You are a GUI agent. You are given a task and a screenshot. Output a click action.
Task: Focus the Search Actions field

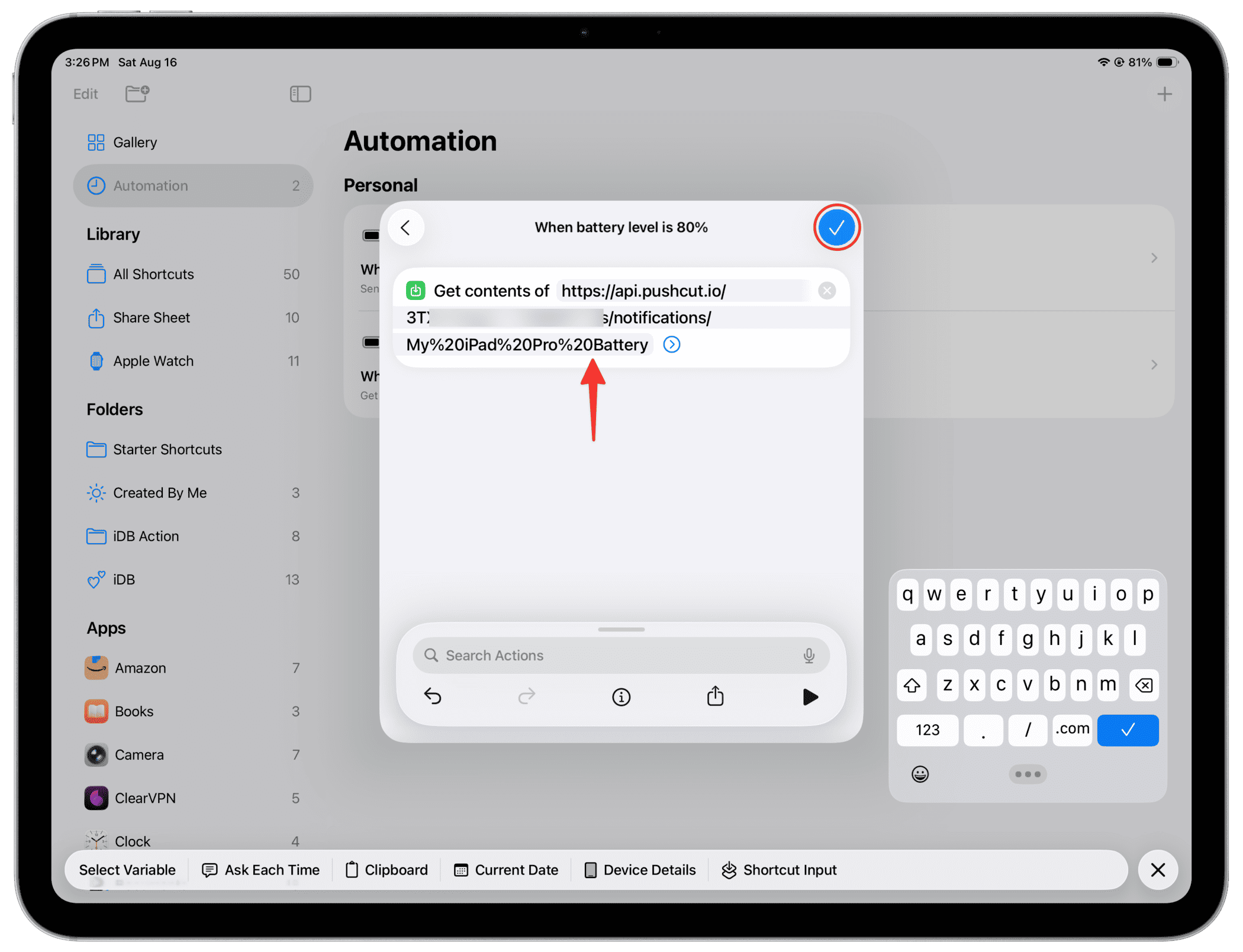point(620,655)
